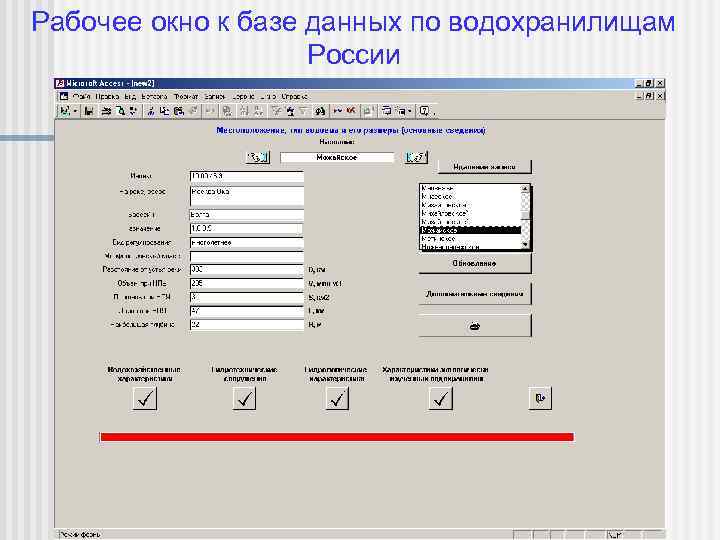Click checkmark under Характеристики экологически изученных

coord(440,398)
